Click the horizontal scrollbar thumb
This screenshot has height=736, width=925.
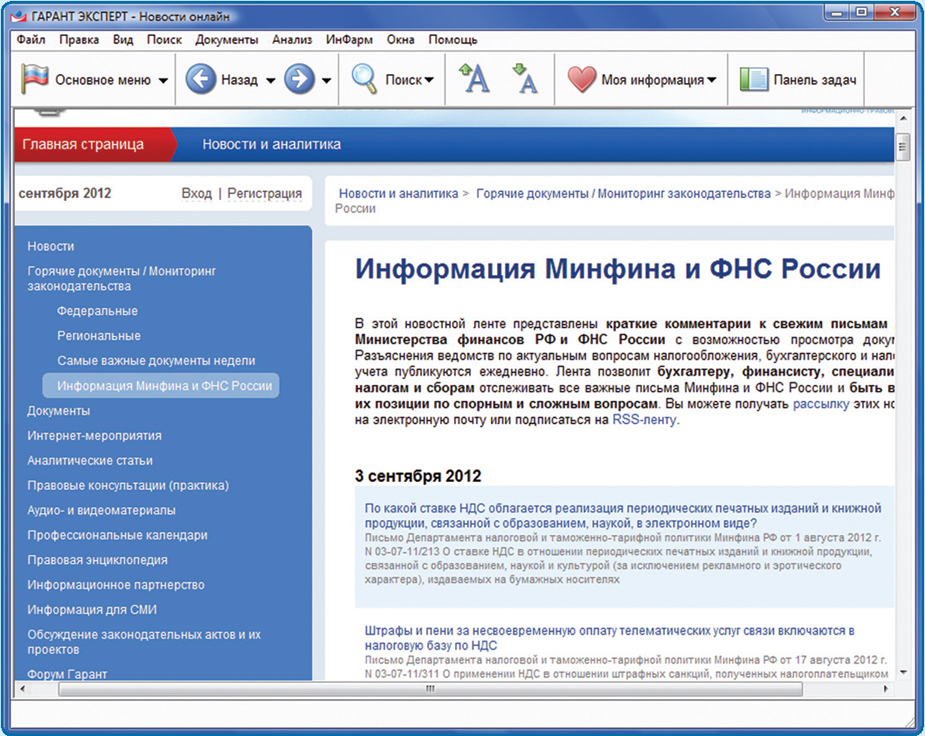point(430,689)
